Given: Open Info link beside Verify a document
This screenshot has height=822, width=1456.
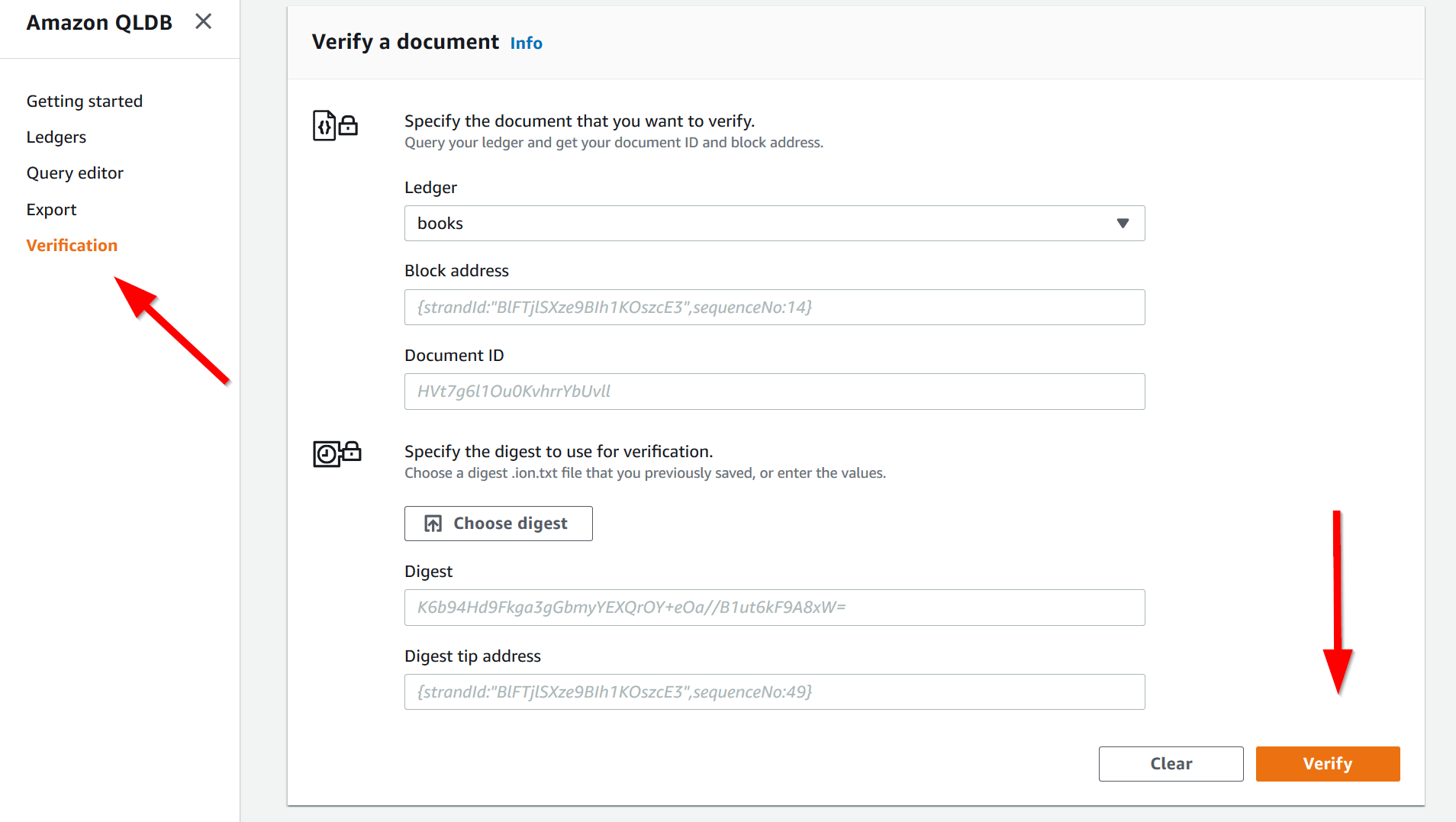Looking at the screenshot, I should point(526,44).
